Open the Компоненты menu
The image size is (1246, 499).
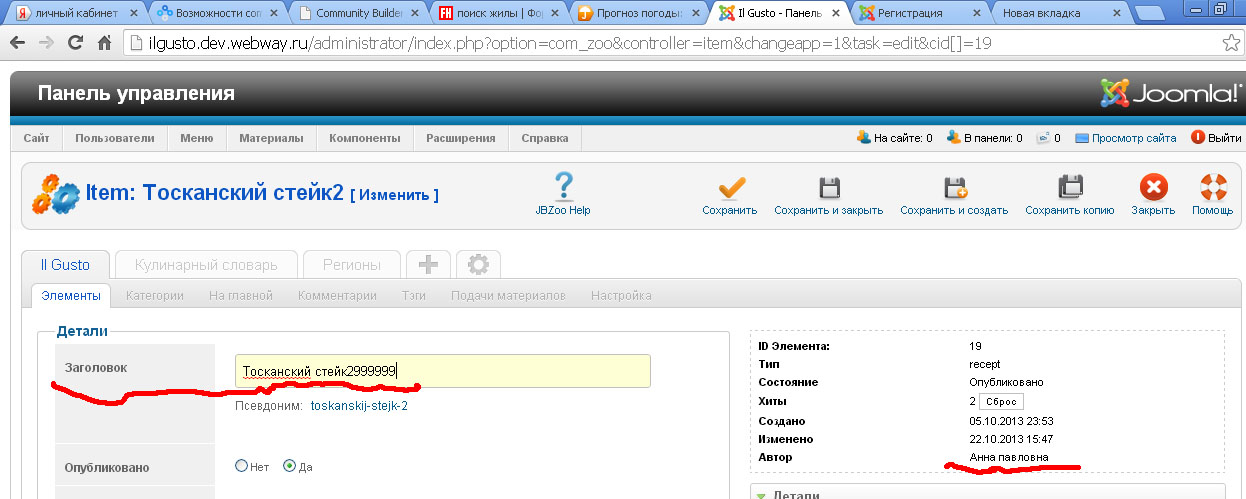[x=364, y=138]
